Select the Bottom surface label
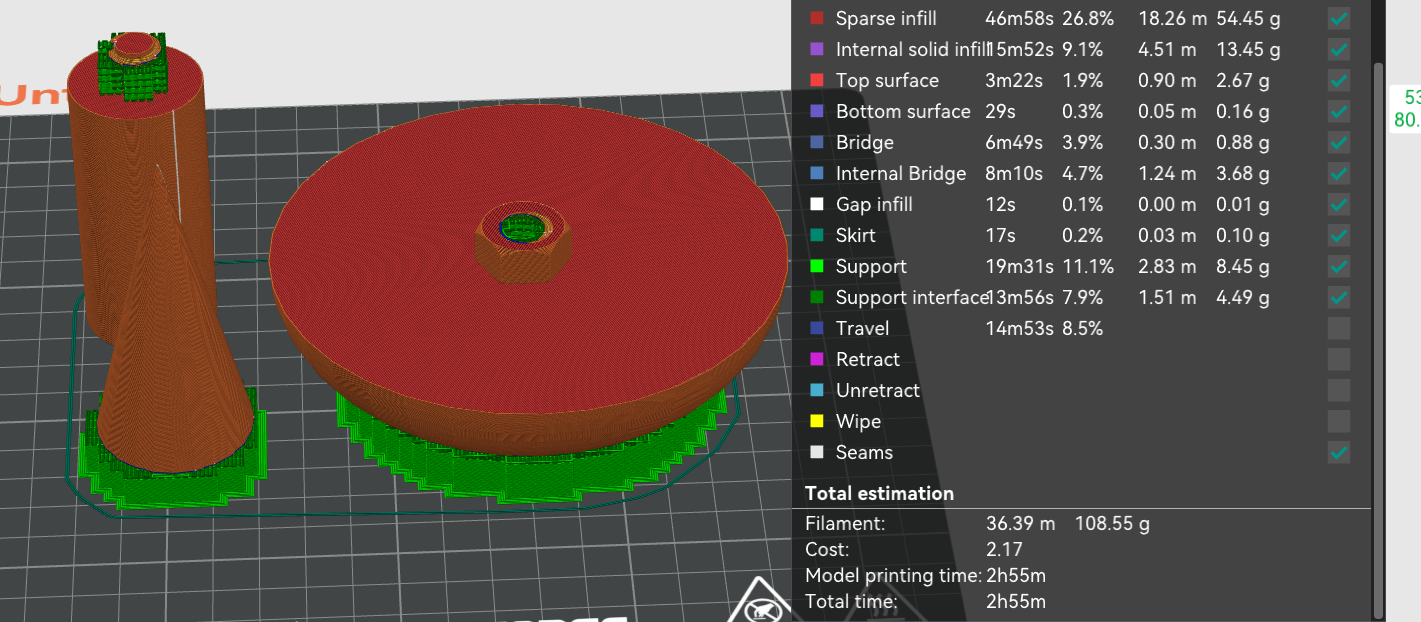This screenshot has width=1421, height=622. 903,111
